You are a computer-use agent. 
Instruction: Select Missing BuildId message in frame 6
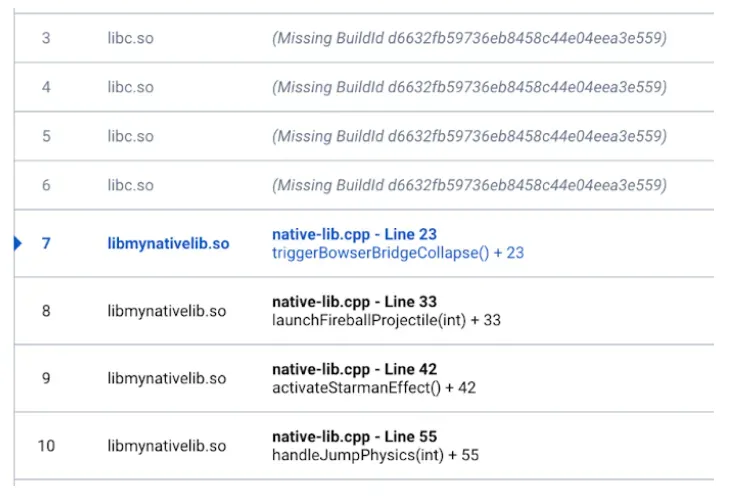click(469, 185)
